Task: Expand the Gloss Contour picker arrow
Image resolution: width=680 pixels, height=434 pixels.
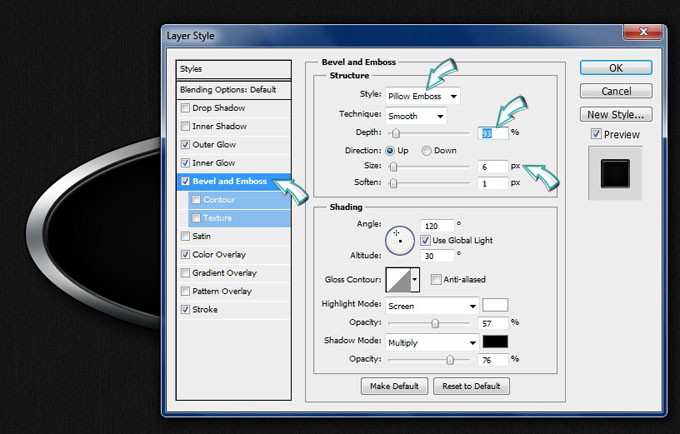Action: (415, 280)
